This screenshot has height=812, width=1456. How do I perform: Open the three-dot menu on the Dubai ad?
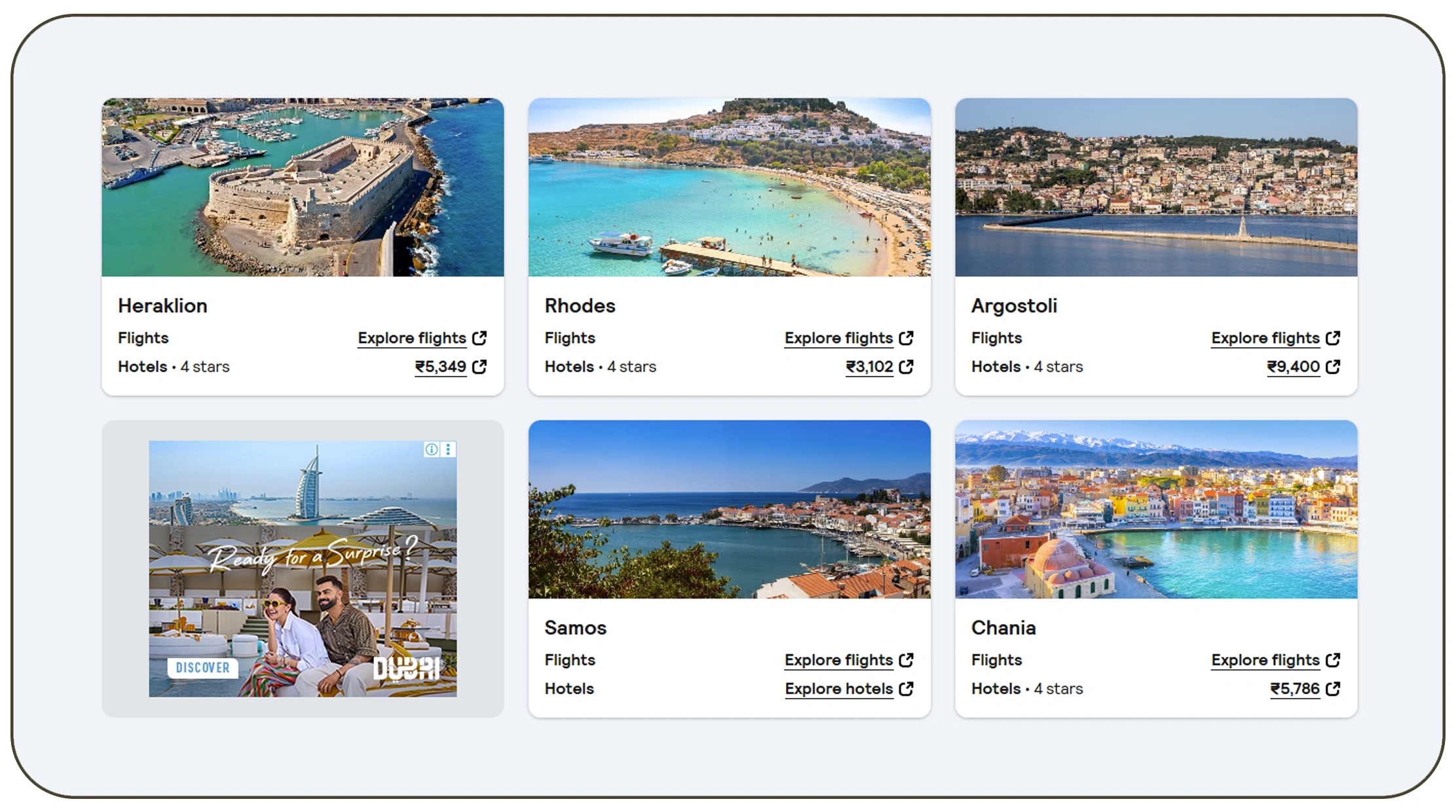coord(448,449)
